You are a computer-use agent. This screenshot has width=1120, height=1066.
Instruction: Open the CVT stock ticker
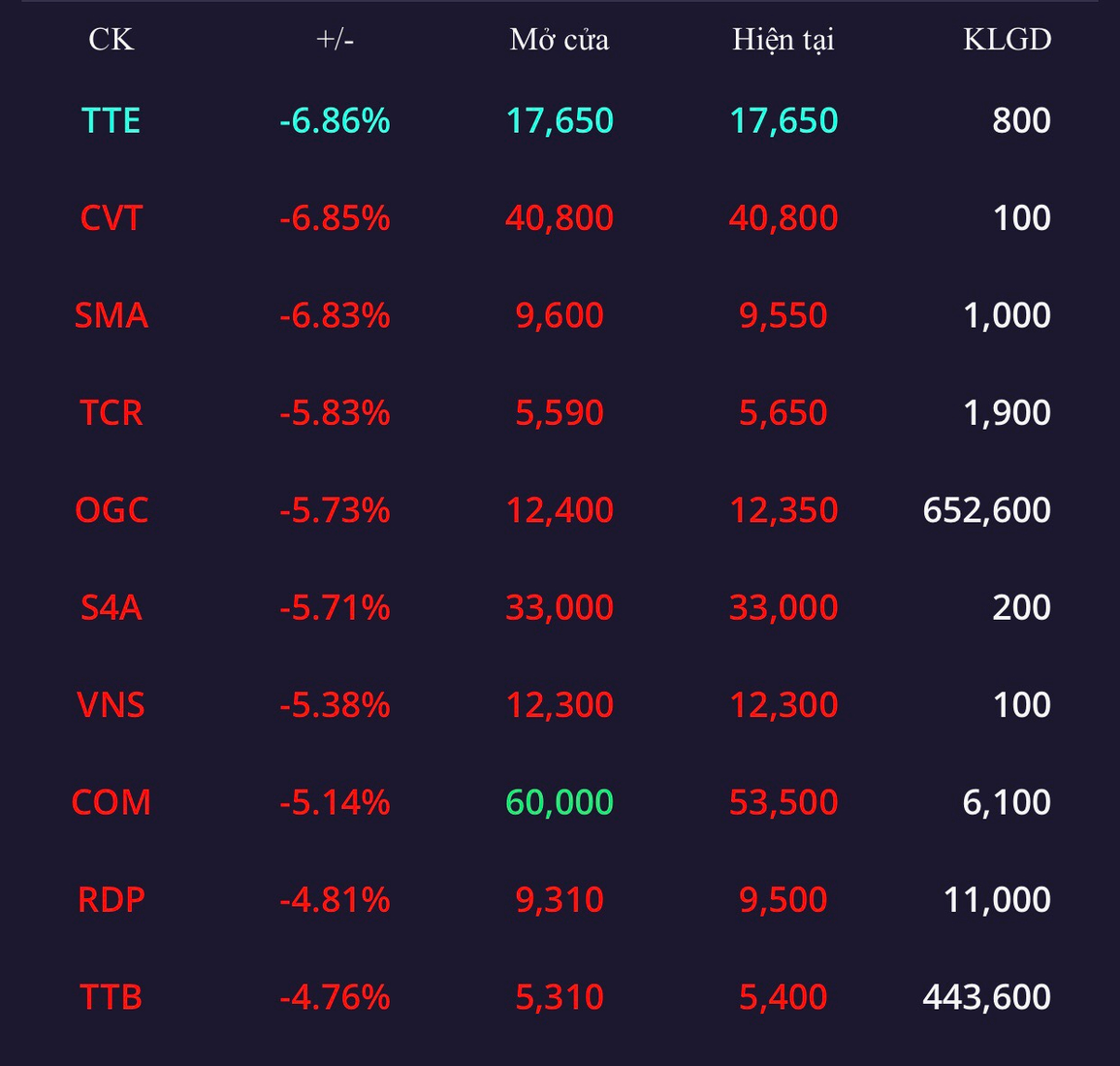tap(111, 217)
